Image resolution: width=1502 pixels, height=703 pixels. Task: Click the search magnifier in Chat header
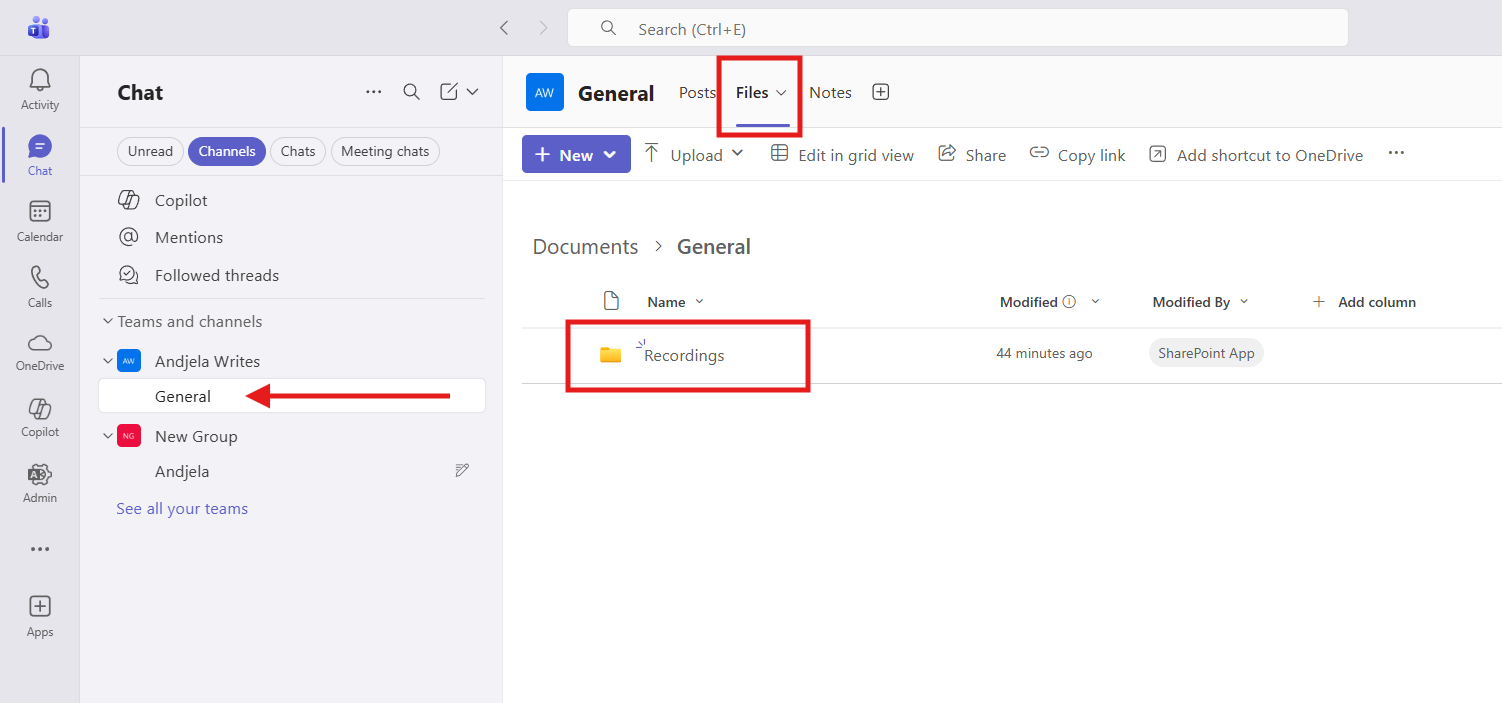411,92
